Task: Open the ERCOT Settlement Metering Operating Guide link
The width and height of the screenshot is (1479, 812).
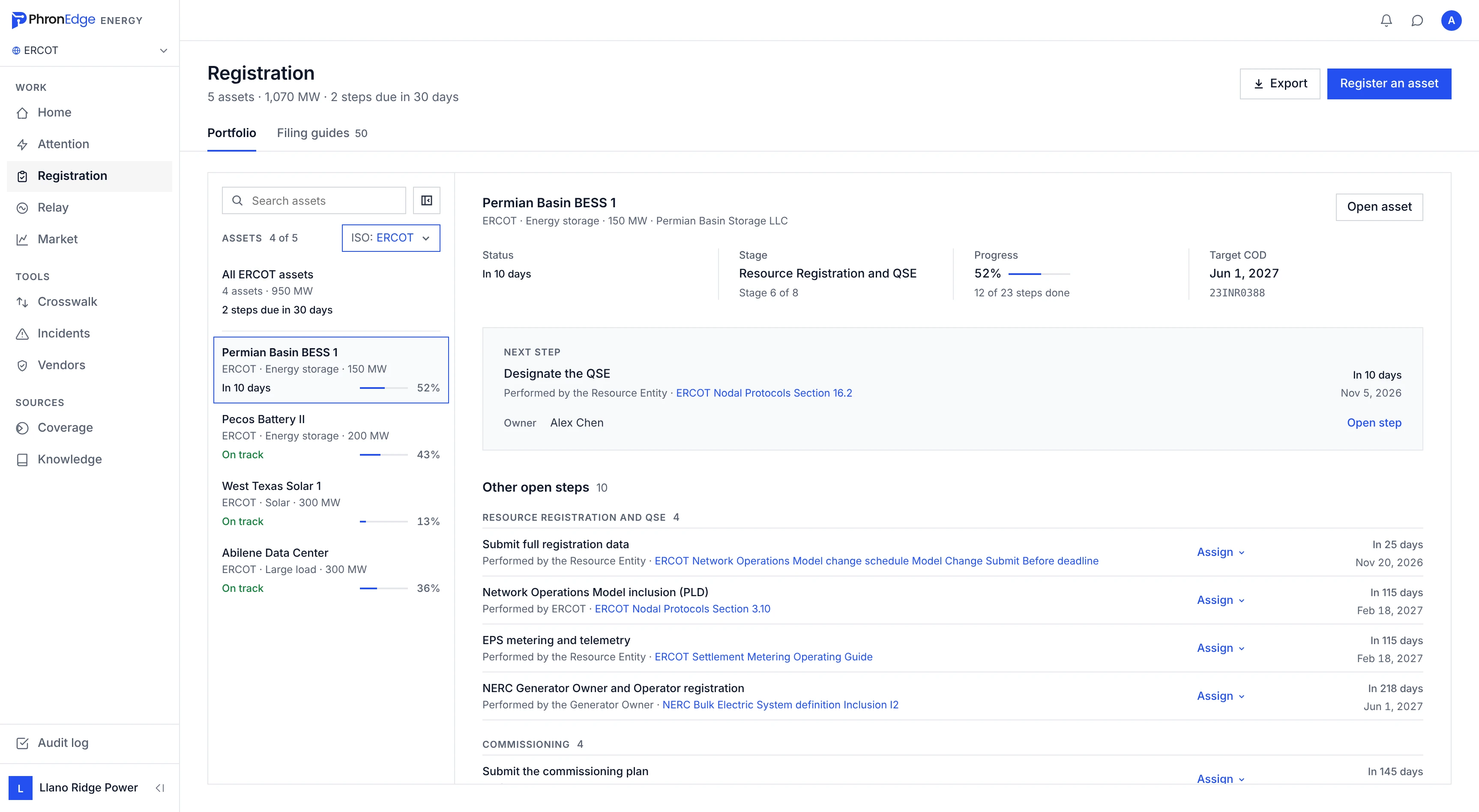Action: click(763, 657)
